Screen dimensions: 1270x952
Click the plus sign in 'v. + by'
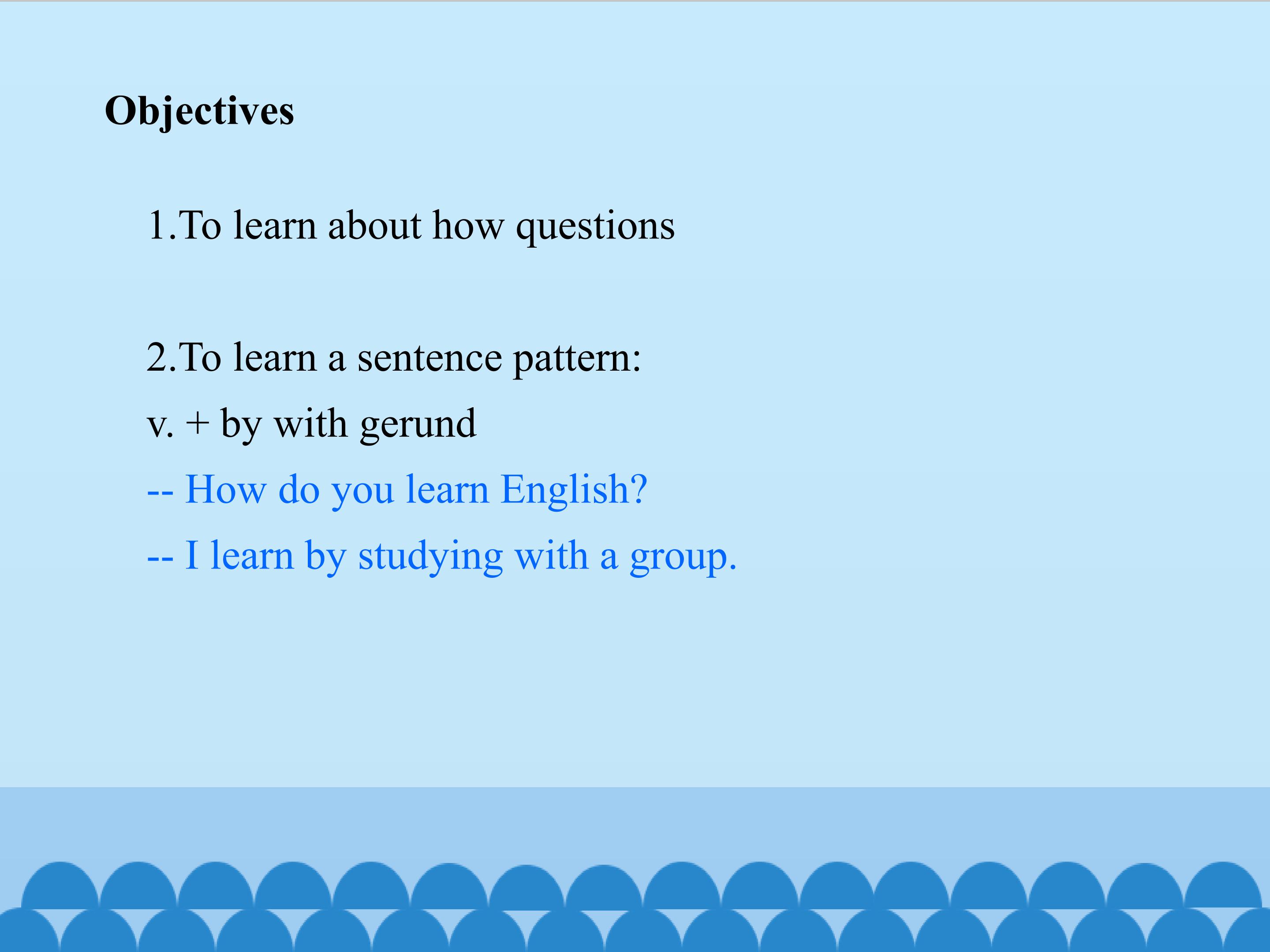tap(197, 424)
